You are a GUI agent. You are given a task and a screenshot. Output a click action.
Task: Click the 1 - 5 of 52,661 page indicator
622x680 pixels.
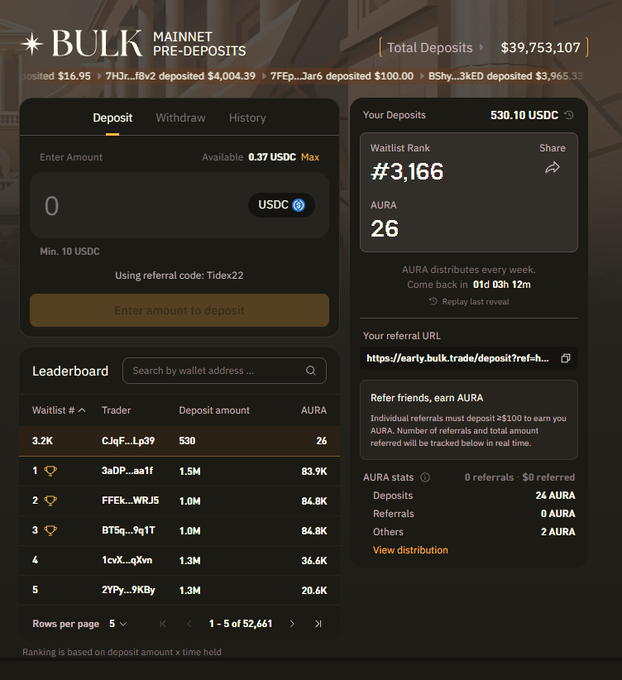240,624
